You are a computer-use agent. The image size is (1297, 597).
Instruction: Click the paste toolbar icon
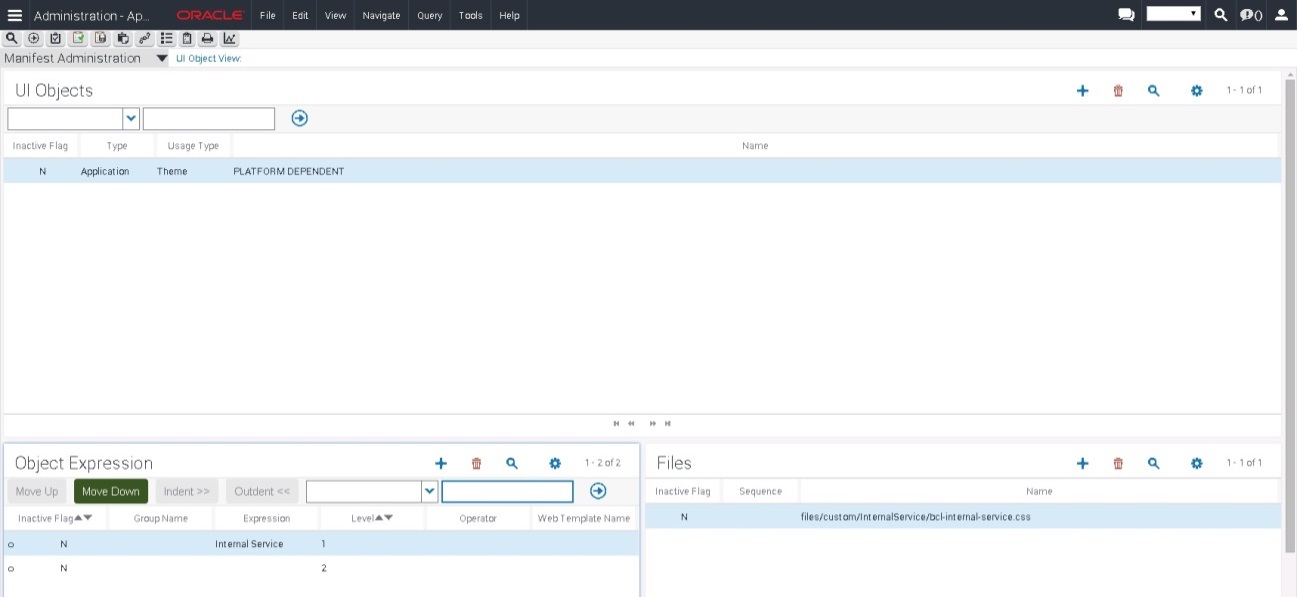click(x=122, y=39)
